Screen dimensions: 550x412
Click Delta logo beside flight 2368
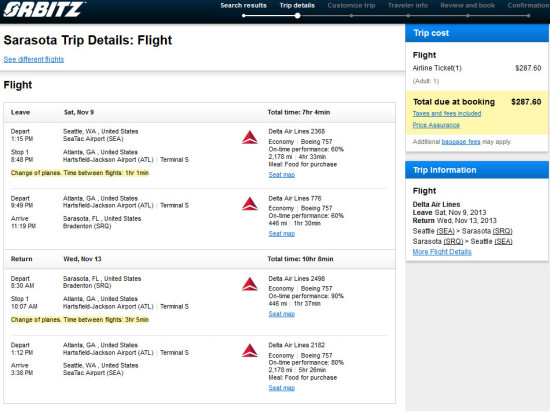tap(250, 137)
